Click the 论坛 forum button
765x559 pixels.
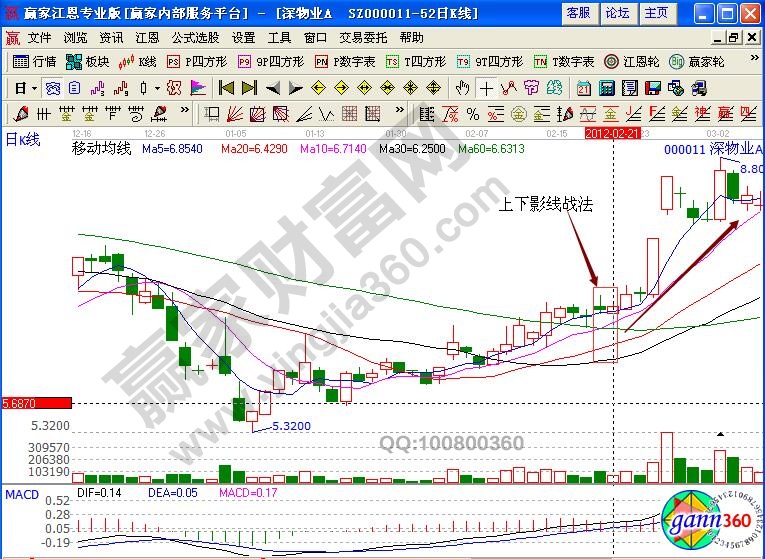pyautogui.click(x=617, y=13)
